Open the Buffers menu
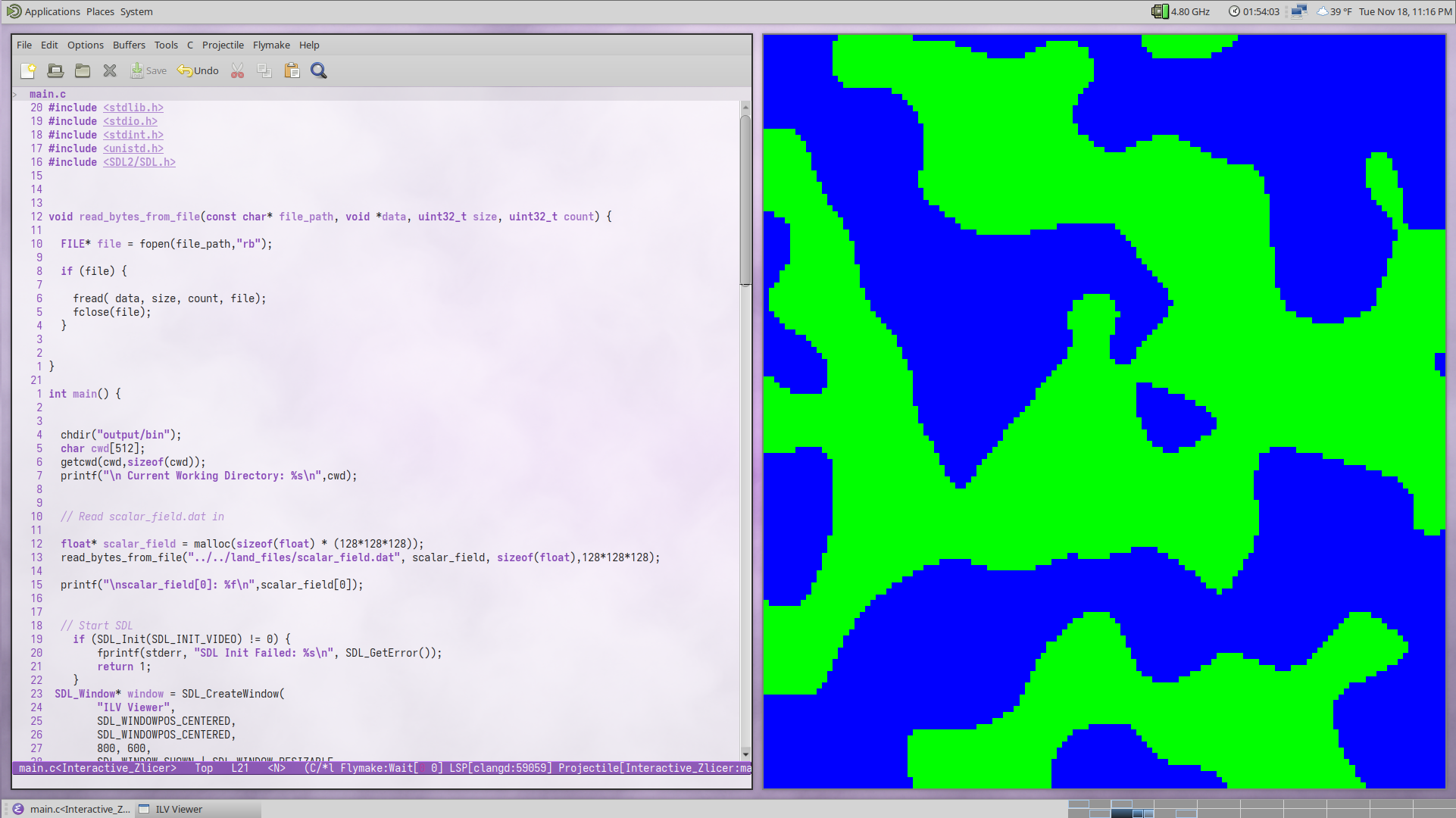 (129, 45)
